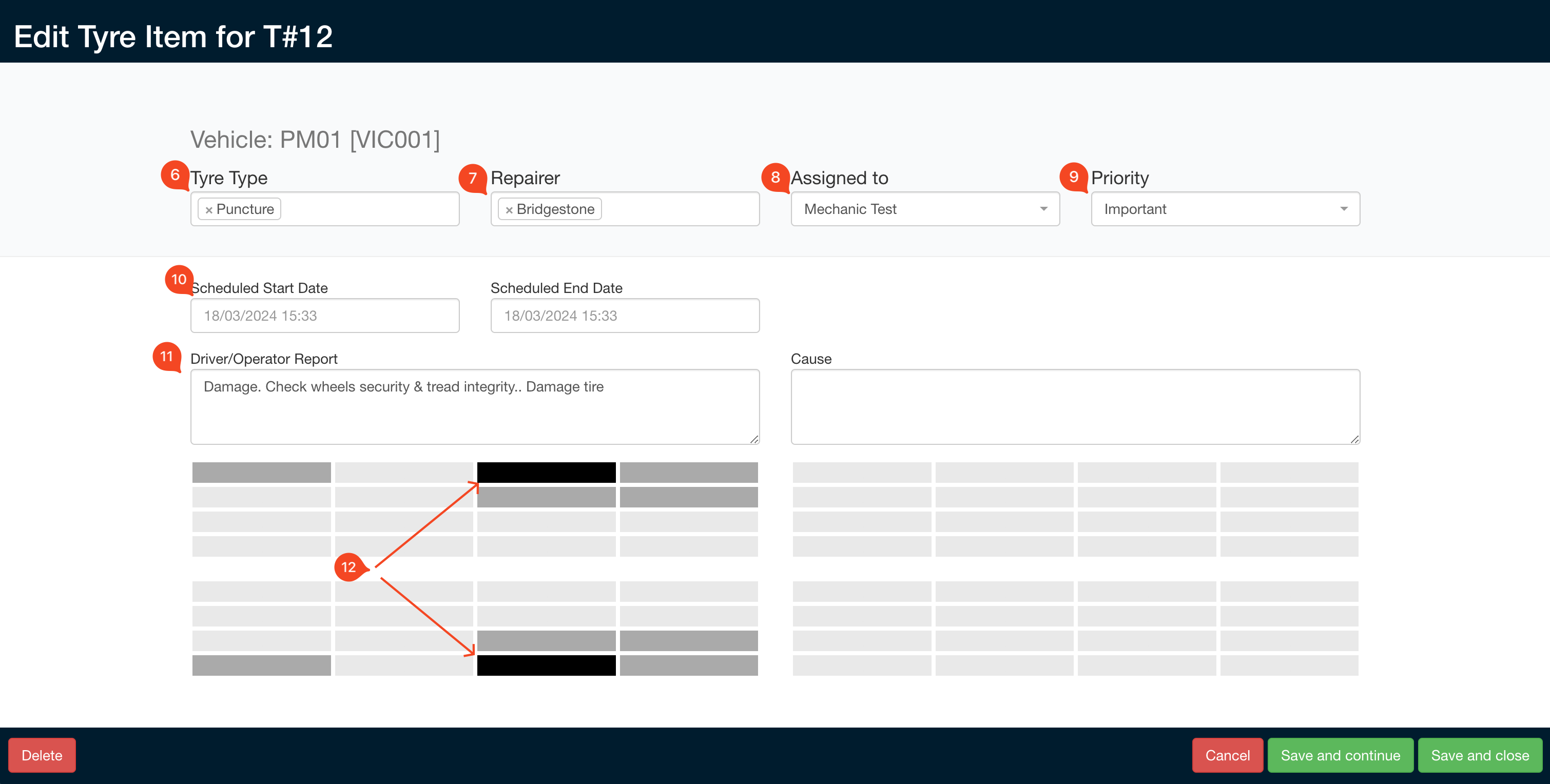1550x784 pixels.
Task: Open the Priority dropdown arrow
Action: [x=1344, y=209]
